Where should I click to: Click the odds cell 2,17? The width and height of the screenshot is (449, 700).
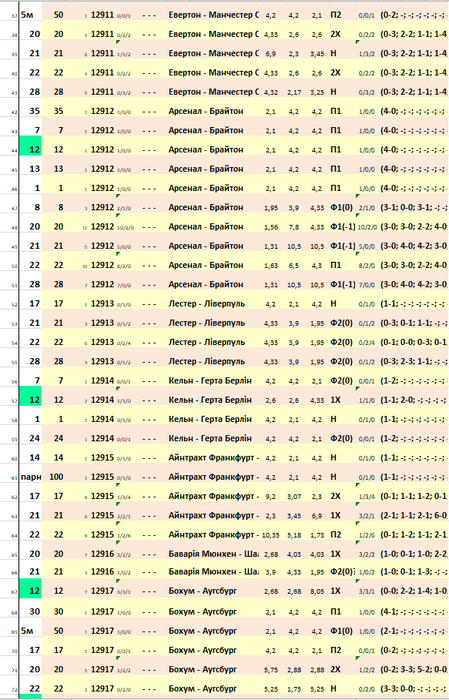[294, 92]
